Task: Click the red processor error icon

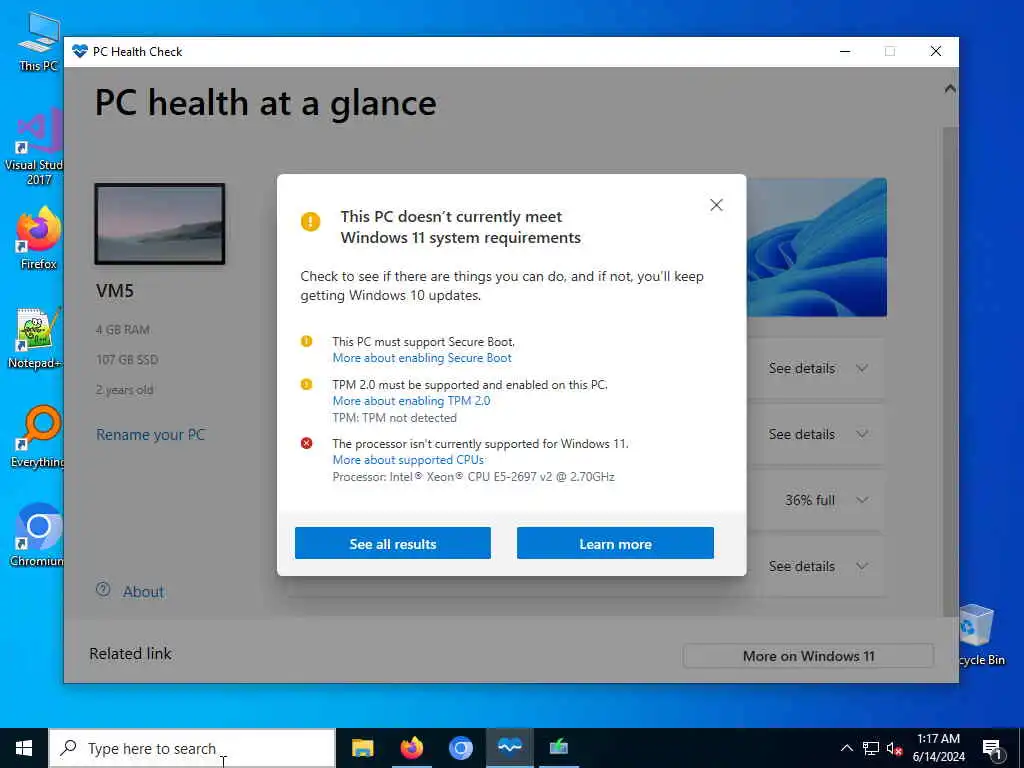Action: click(306, 443)
